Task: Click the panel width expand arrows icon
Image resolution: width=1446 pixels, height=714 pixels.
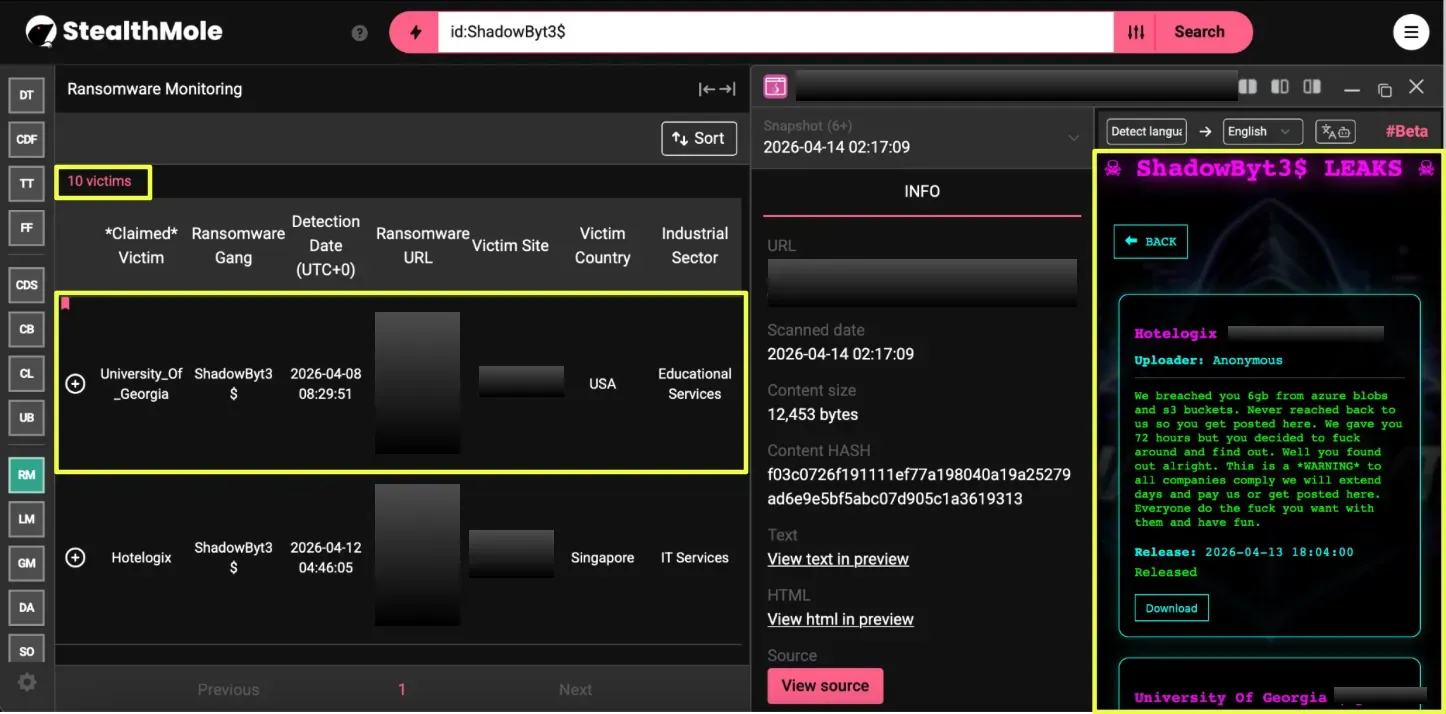Action: click(717, 89)
